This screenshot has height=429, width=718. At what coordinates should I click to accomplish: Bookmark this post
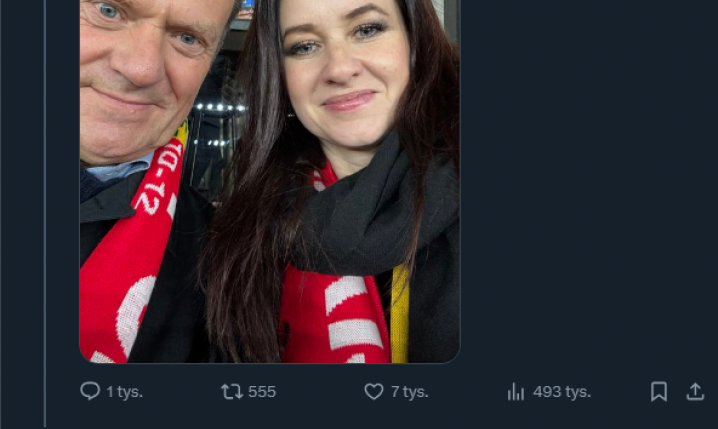coord(659,392)
